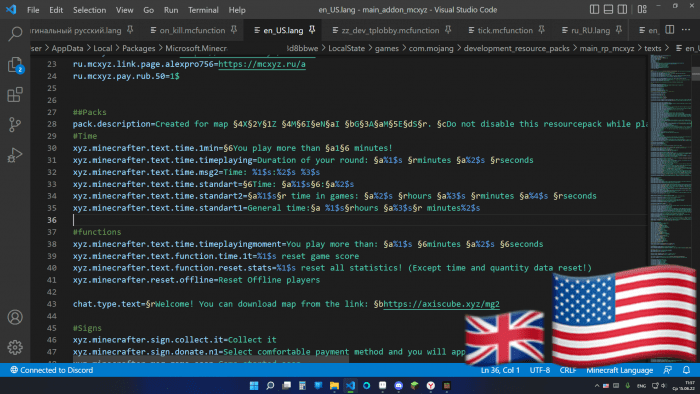Open the Run menu
The height and width of the screenshot is (394, 700).
click(171, 10)
